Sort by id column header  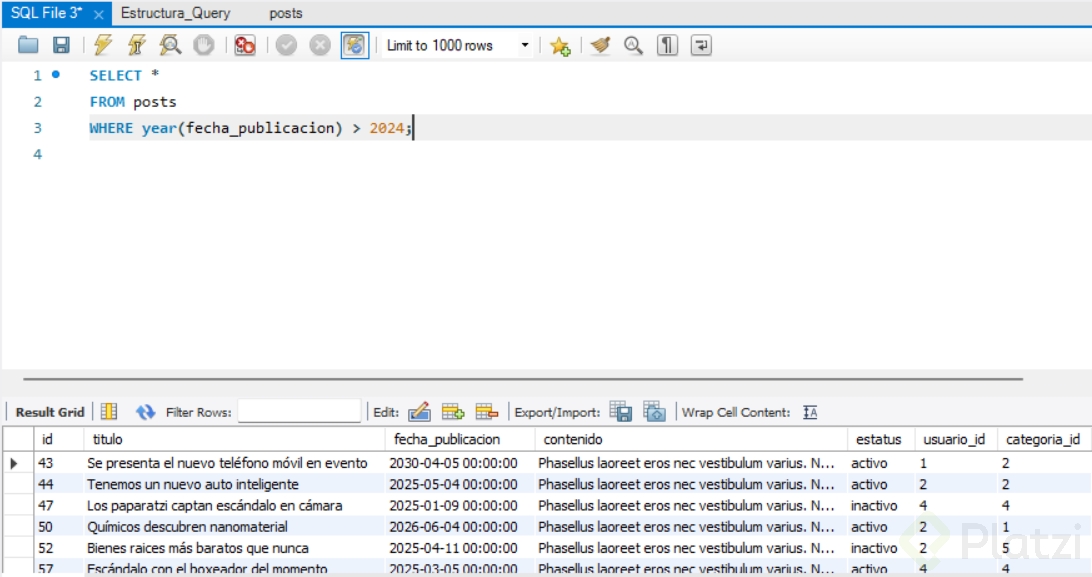(x=58, y=439)
